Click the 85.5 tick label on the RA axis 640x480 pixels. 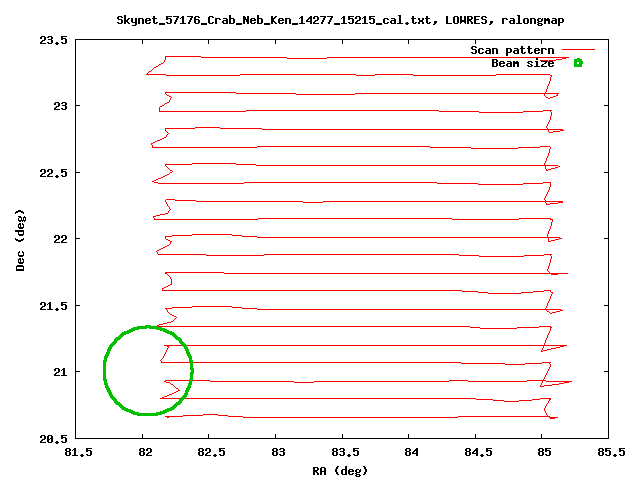(x=608, y=452)
